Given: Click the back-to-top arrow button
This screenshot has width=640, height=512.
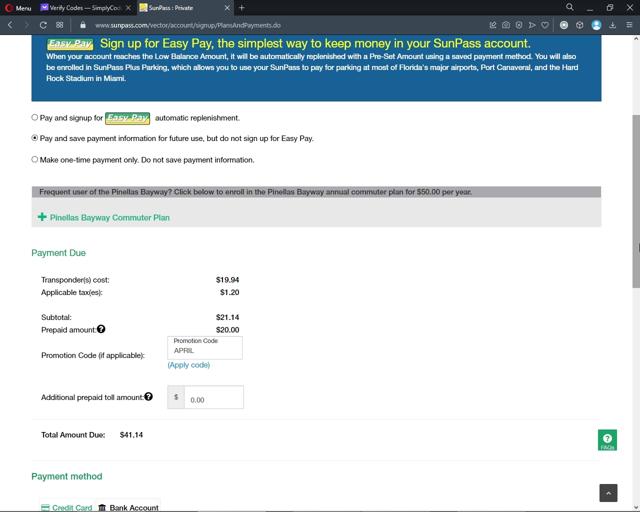Looking at the screenshot, I should pyautogui.click(x=608, y=493).
